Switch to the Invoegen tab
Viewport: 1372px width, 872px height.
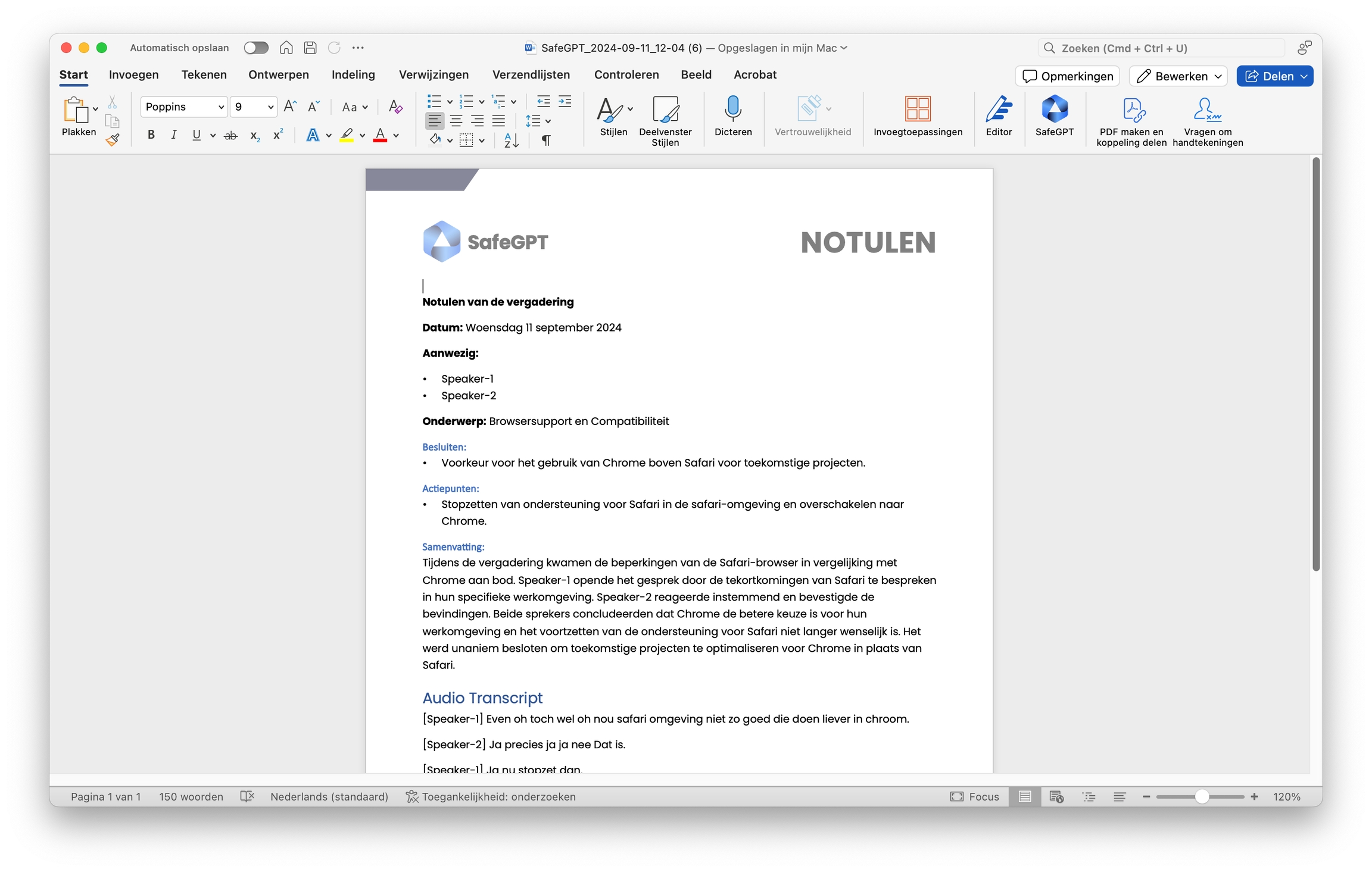(x=133, y=74)
